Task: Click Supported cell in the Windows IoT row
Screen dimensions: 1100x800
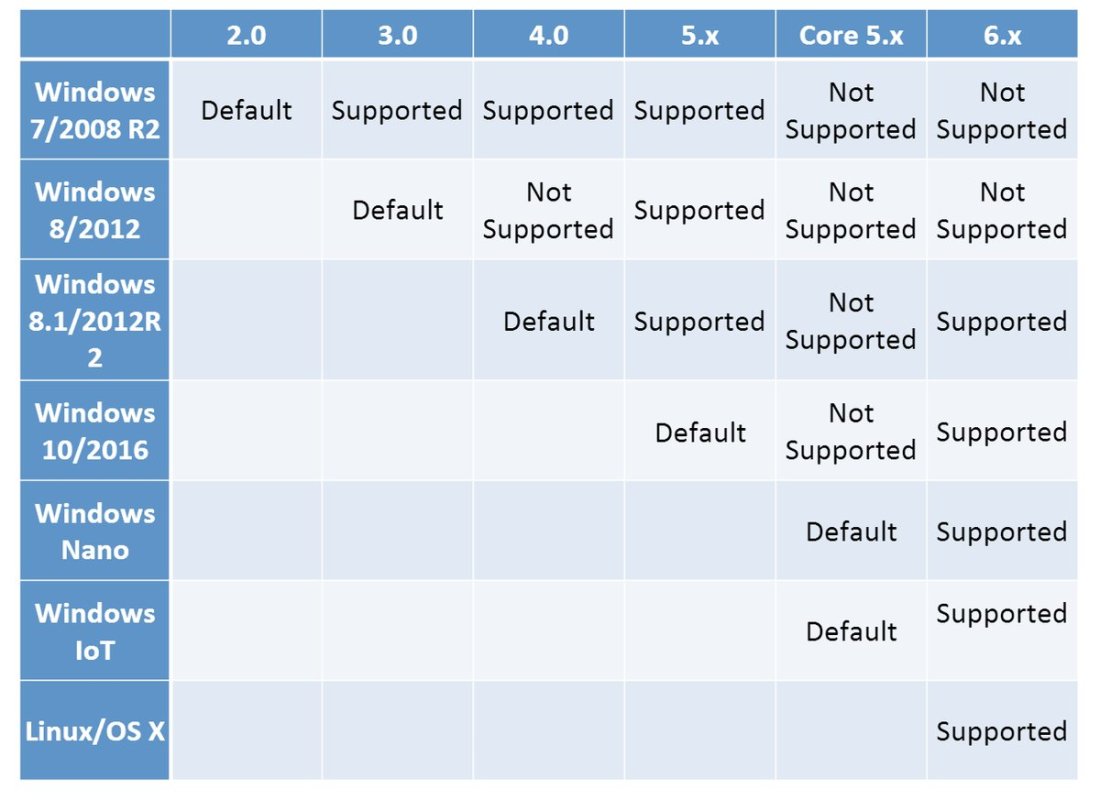Action: click(x=1002, y=613)
